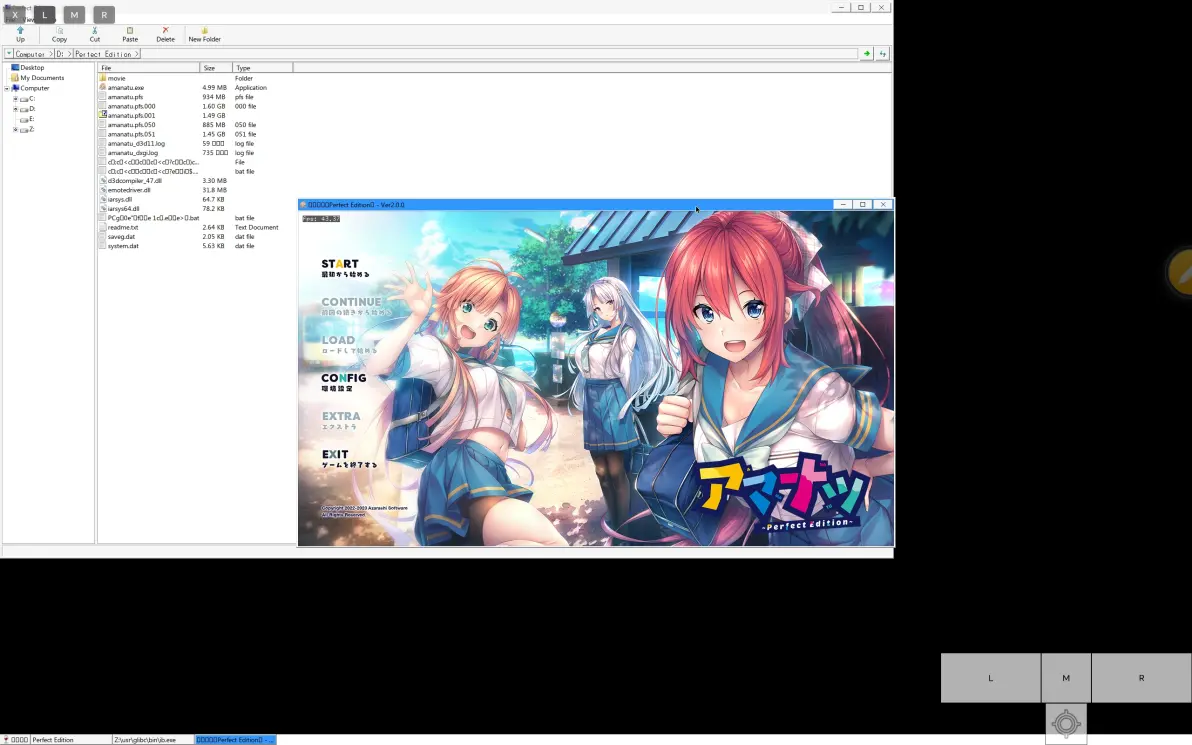The height and width of the screenshot is (745, 1192).
Task: Switch to the game window taskbar item
Action: click(235, 739)
